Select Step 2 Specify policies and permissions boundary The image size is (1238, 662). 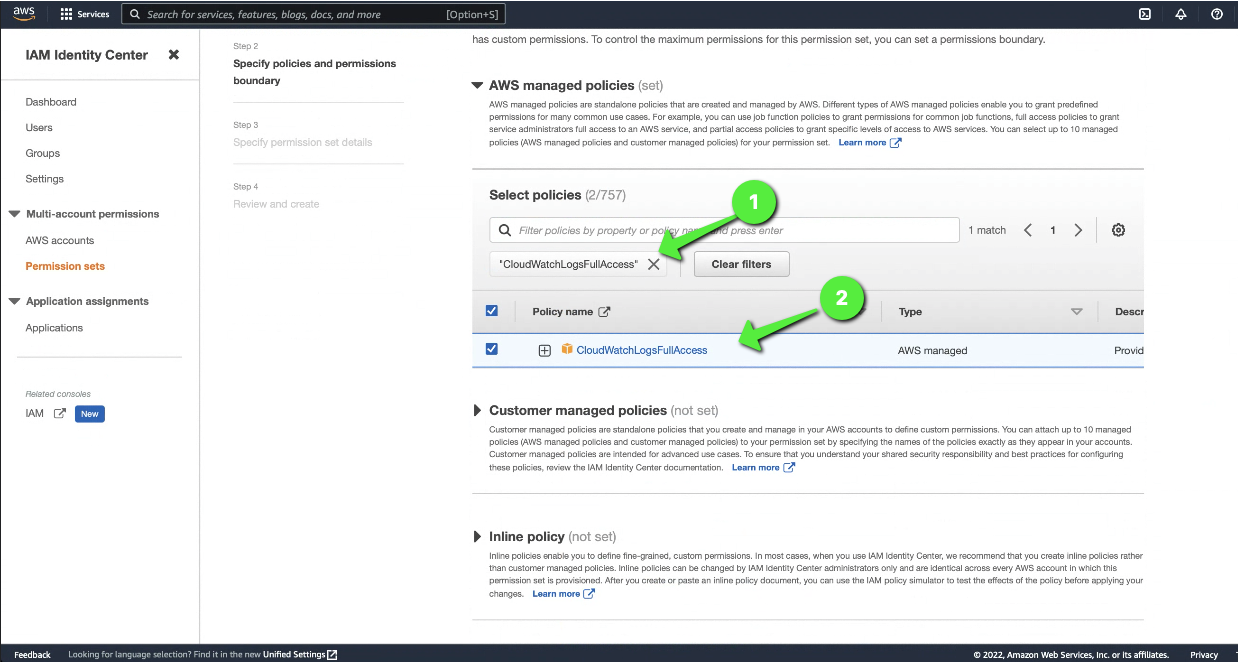click(314, 72)
